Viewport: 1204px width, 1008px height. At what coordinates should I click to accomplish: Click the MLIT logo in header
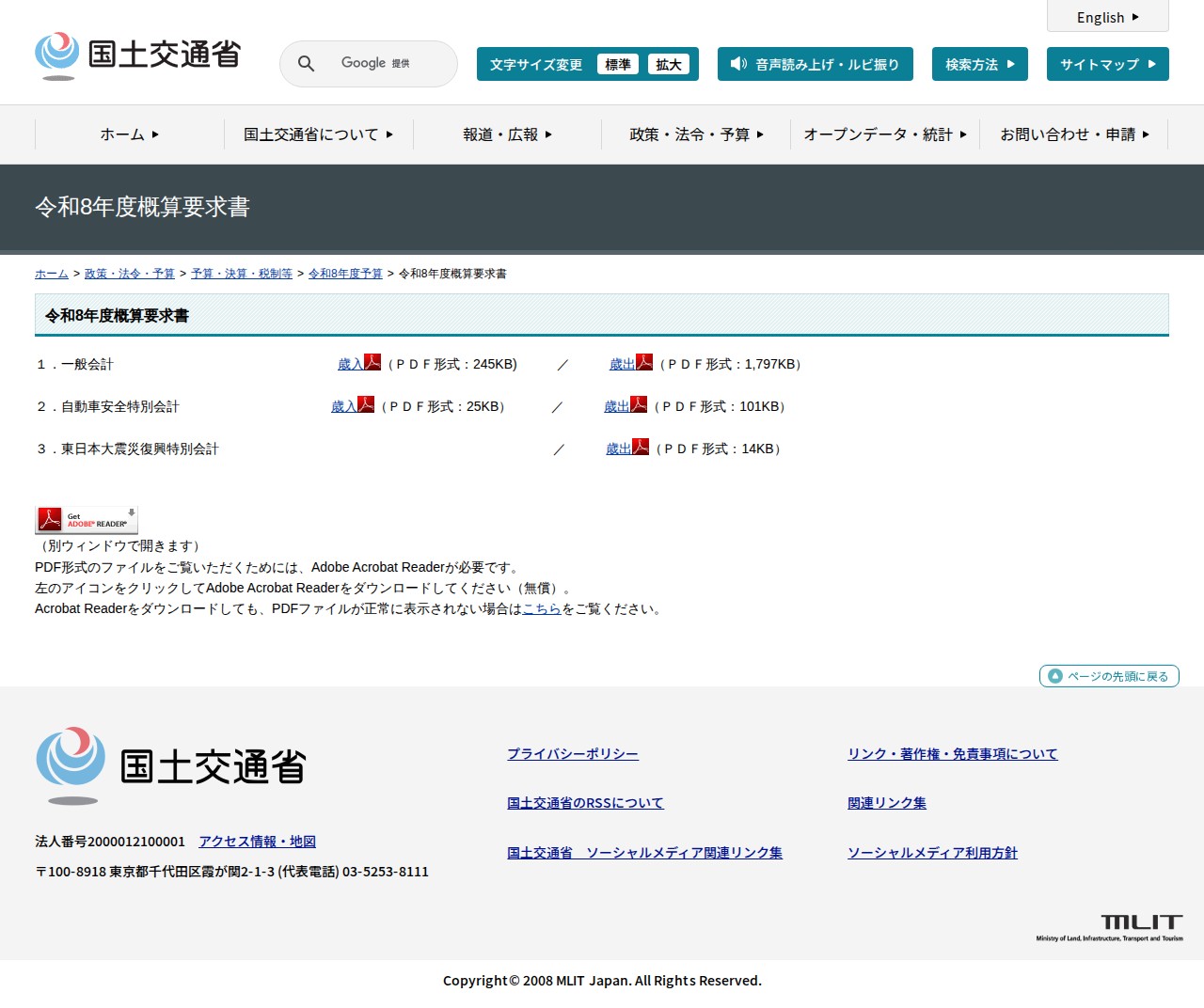pyautogui.click(x=138, y=55)
